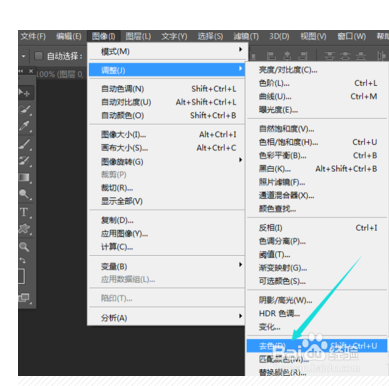Select the Quick Selection tool
Image resolution: width=389 pixels, height=386 pixels.
coord(25,110)
